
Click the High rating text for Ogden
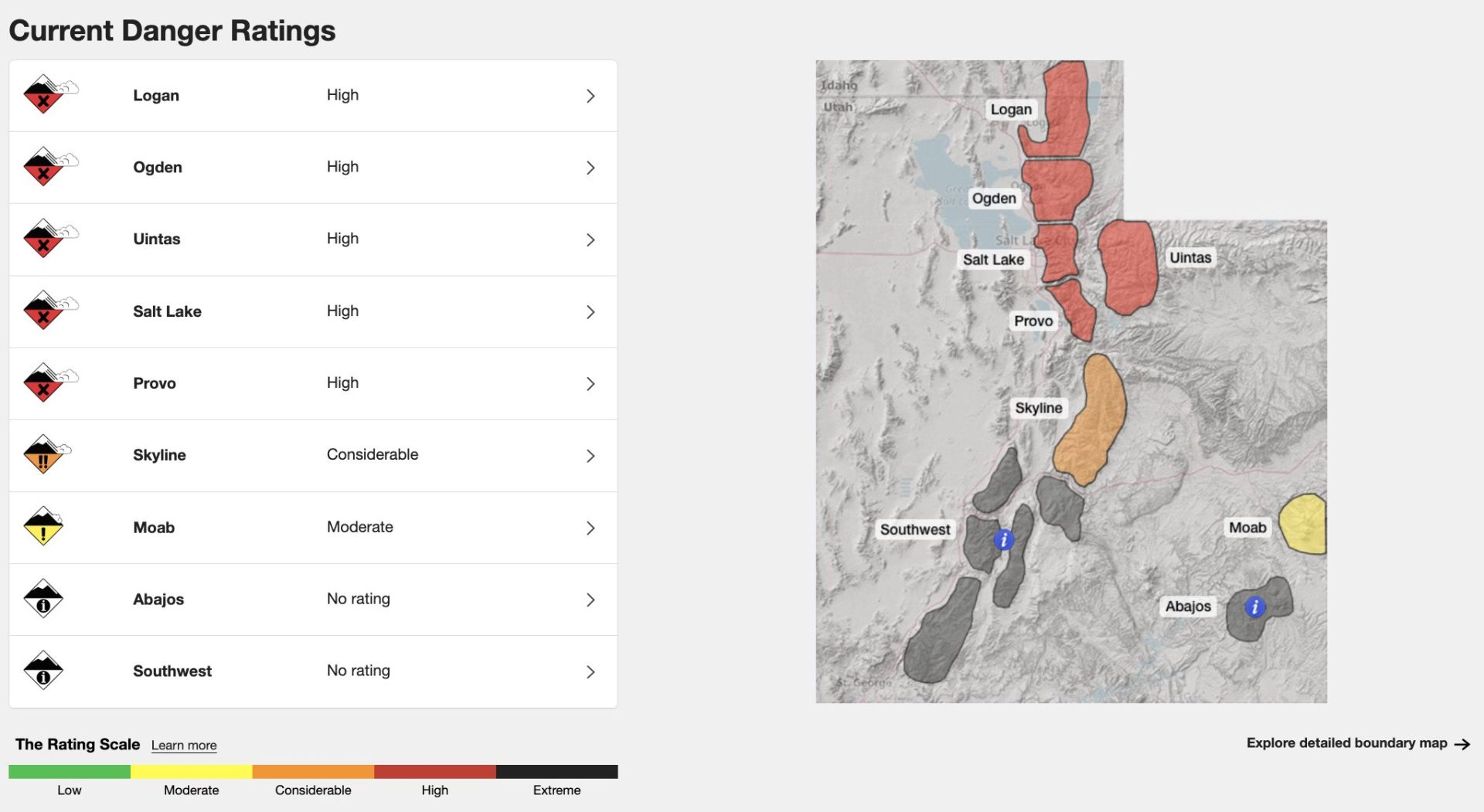coord(342,167)
